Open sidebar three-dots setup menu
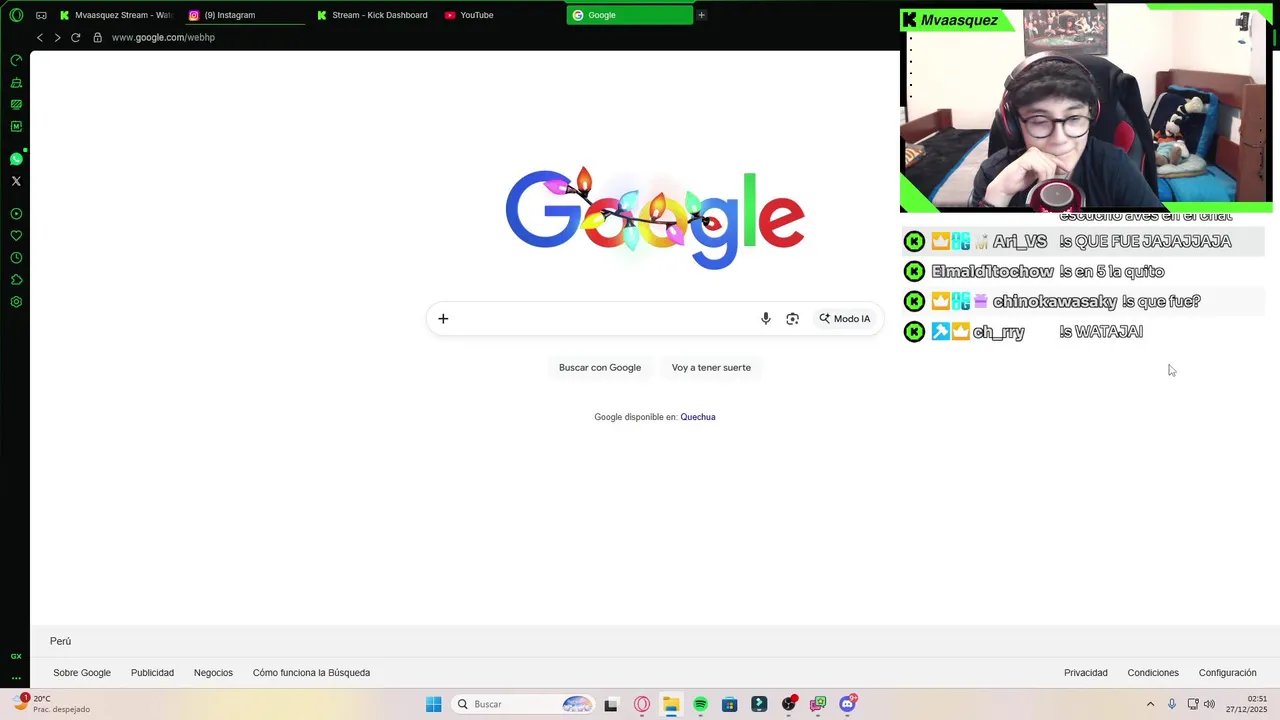 16,678
